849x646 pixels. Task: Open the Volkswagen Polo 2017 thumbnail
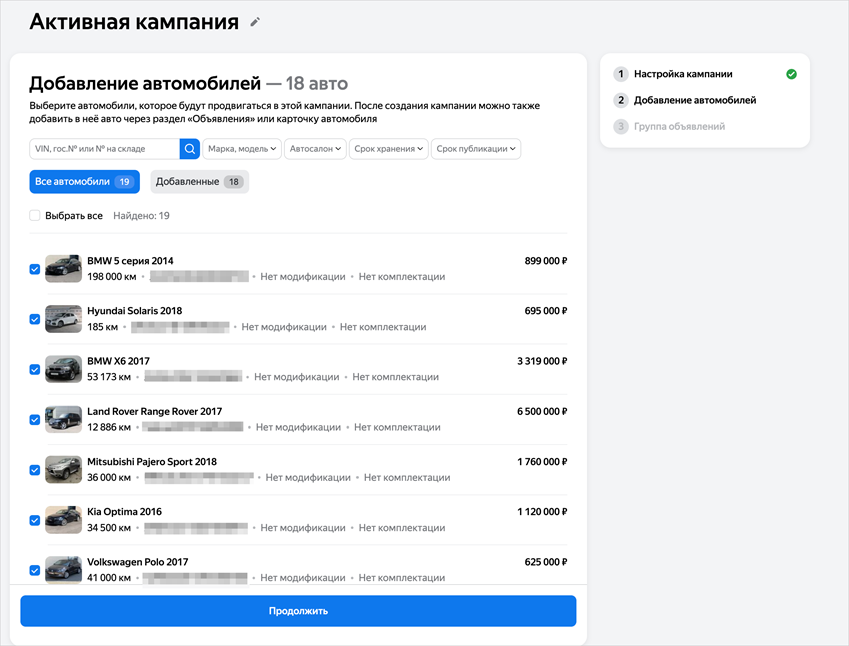point(63,570)
